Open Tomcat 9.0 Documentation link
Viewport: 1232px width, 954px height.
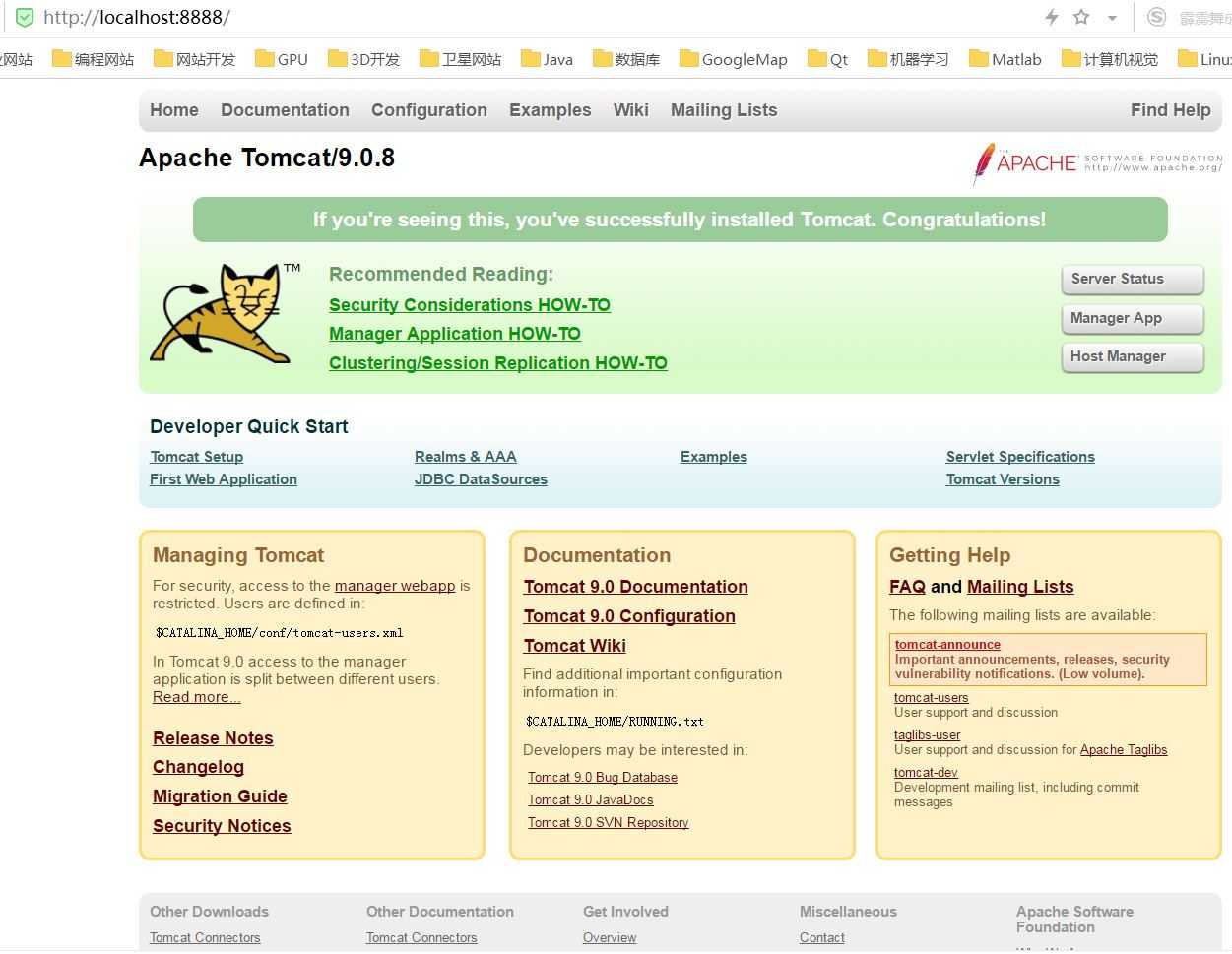[635, 587]
